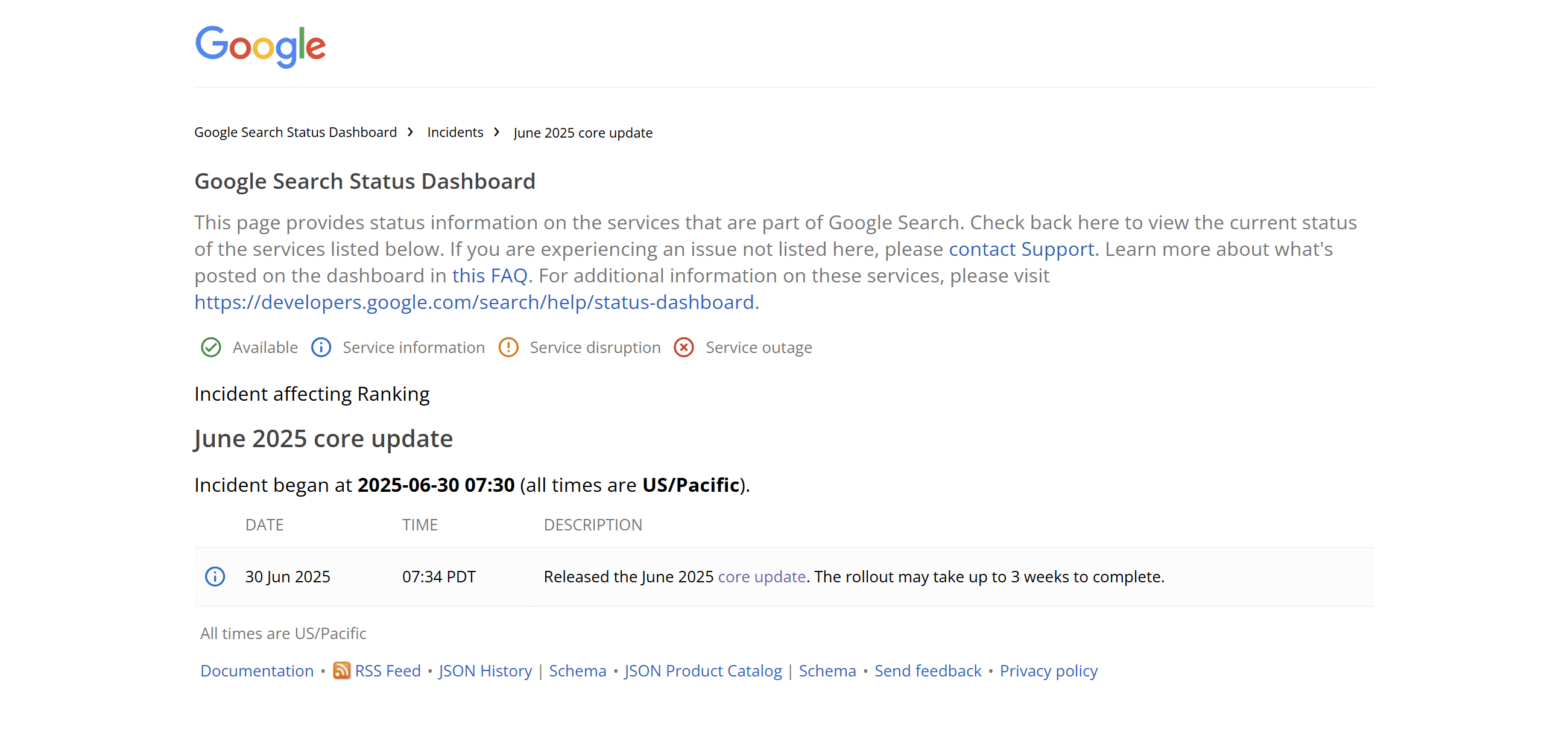
Task: Click the Service outage legend label
Action: pyautogui.click(x=759, y=347)
